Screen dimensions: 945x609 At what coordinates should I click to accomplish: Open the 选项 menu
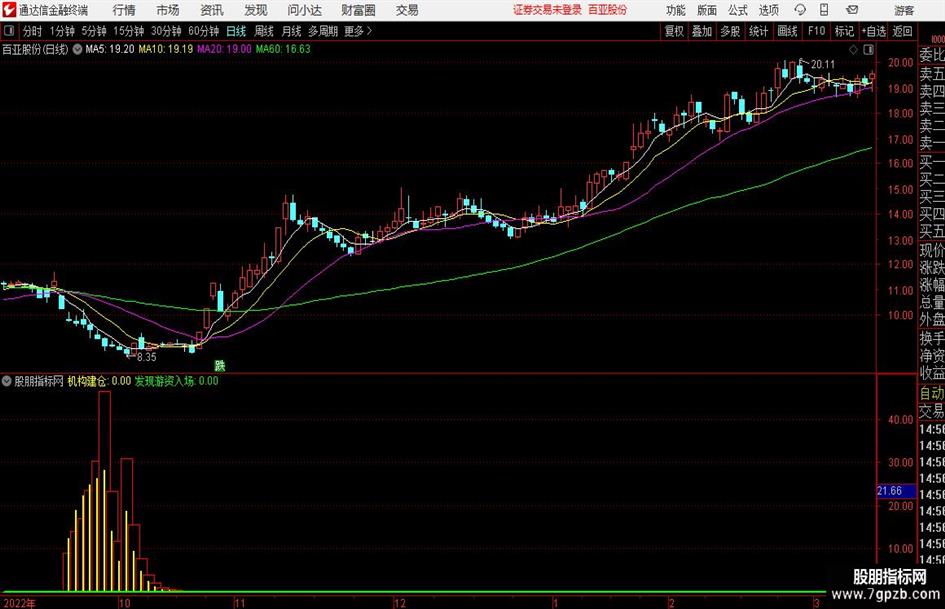[x=768, y=10]
